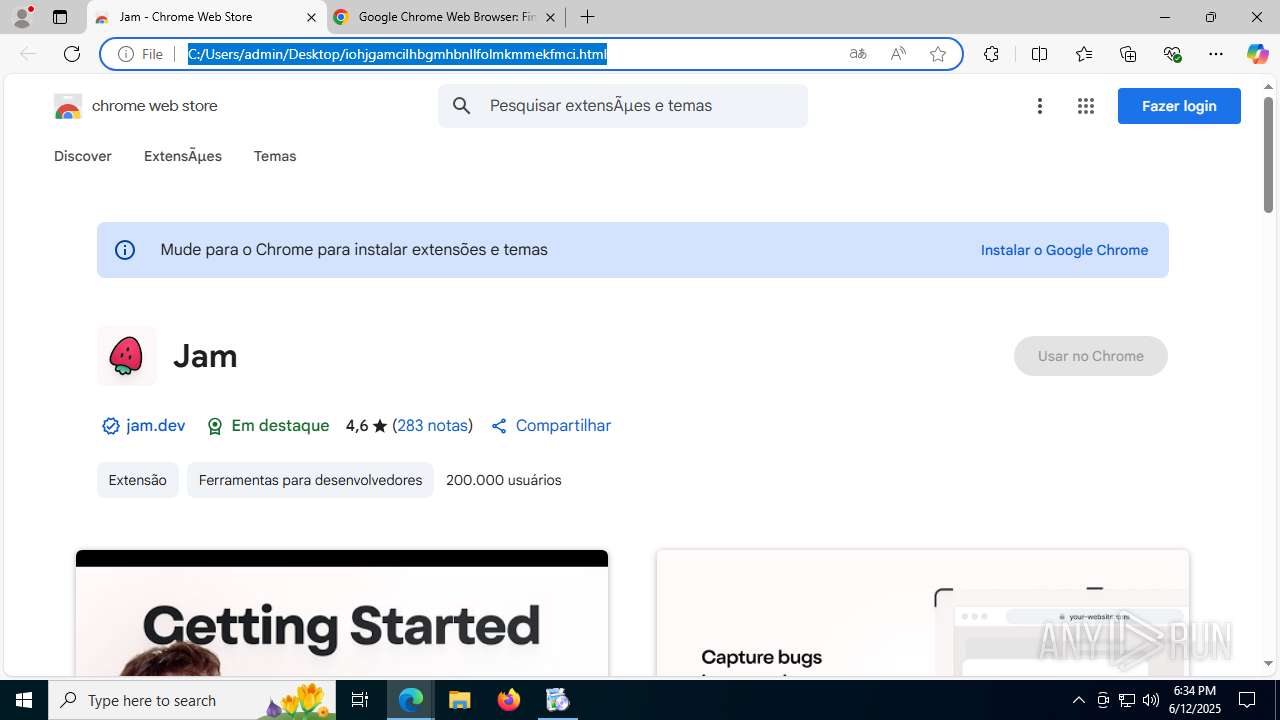Click the Fazer login button
Screen dimensions: 1280x720
[1179, 106]
